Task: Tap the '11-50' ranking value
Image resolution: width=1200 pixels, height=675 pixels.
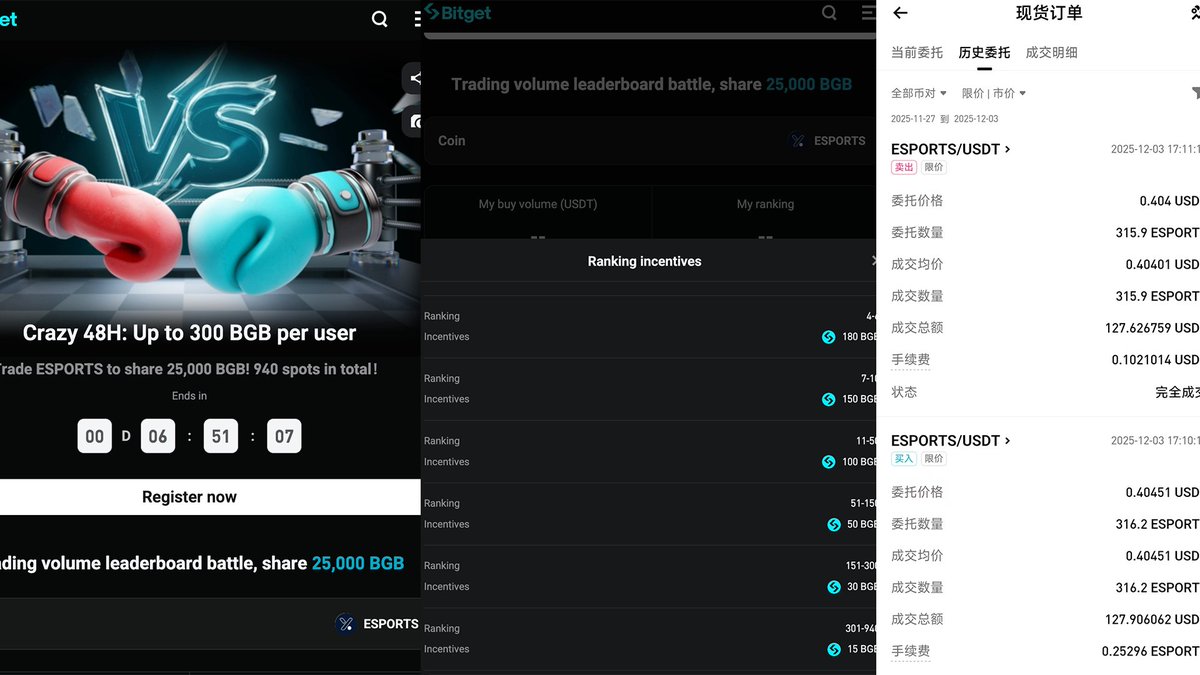Action: (x=865, y=441)
